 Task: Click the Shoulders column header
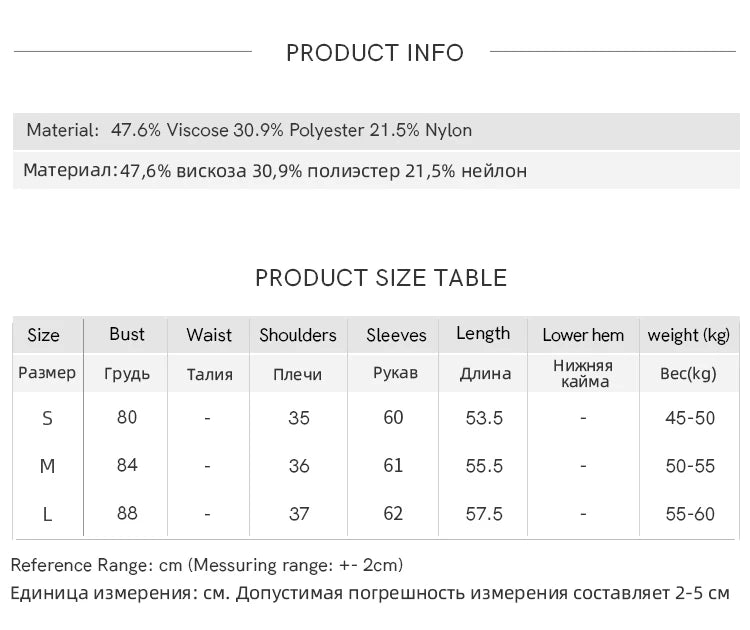click(298, 335)
